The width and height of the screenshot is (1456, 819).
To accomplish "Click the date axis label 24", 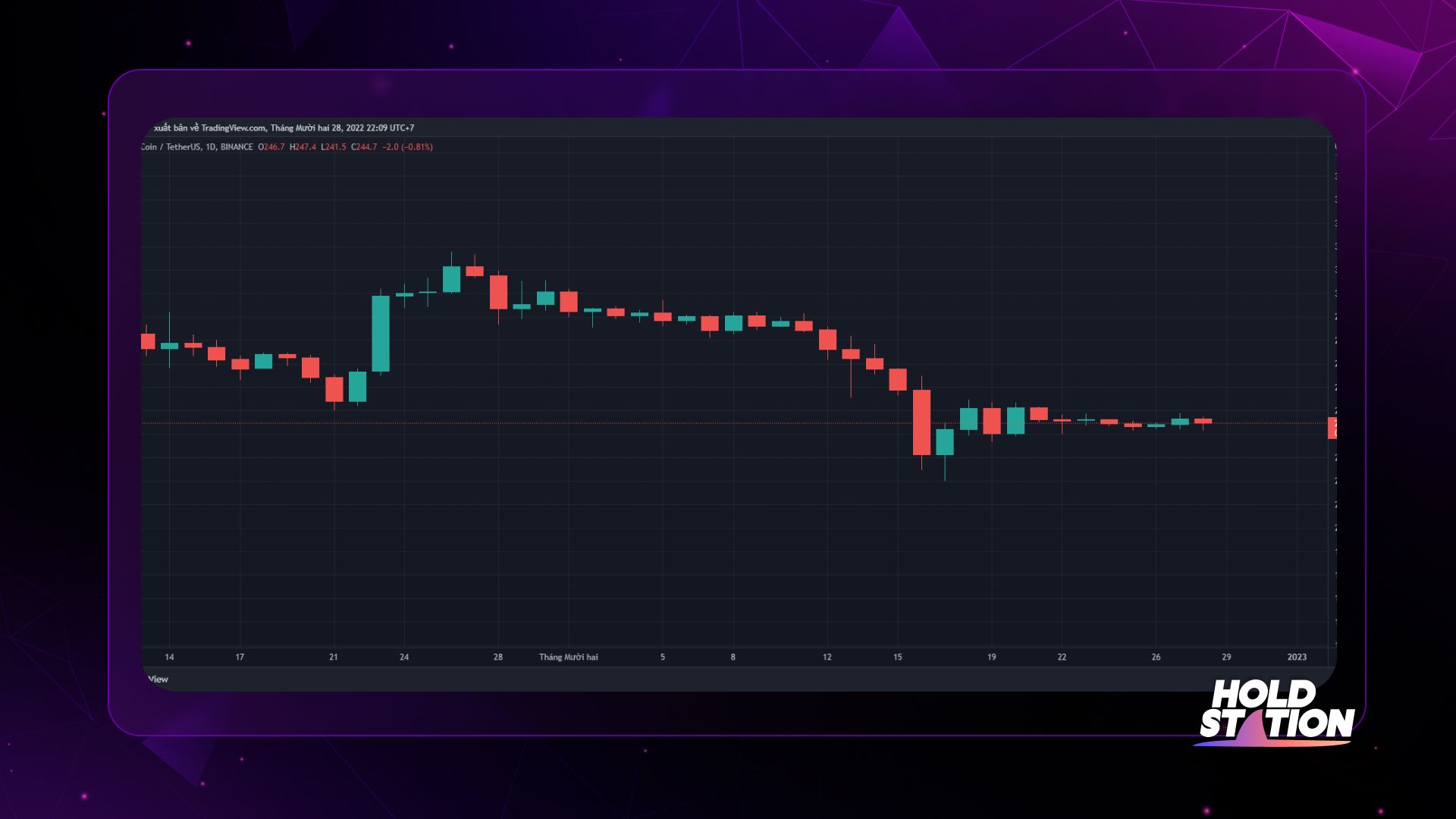I will 404,657.
